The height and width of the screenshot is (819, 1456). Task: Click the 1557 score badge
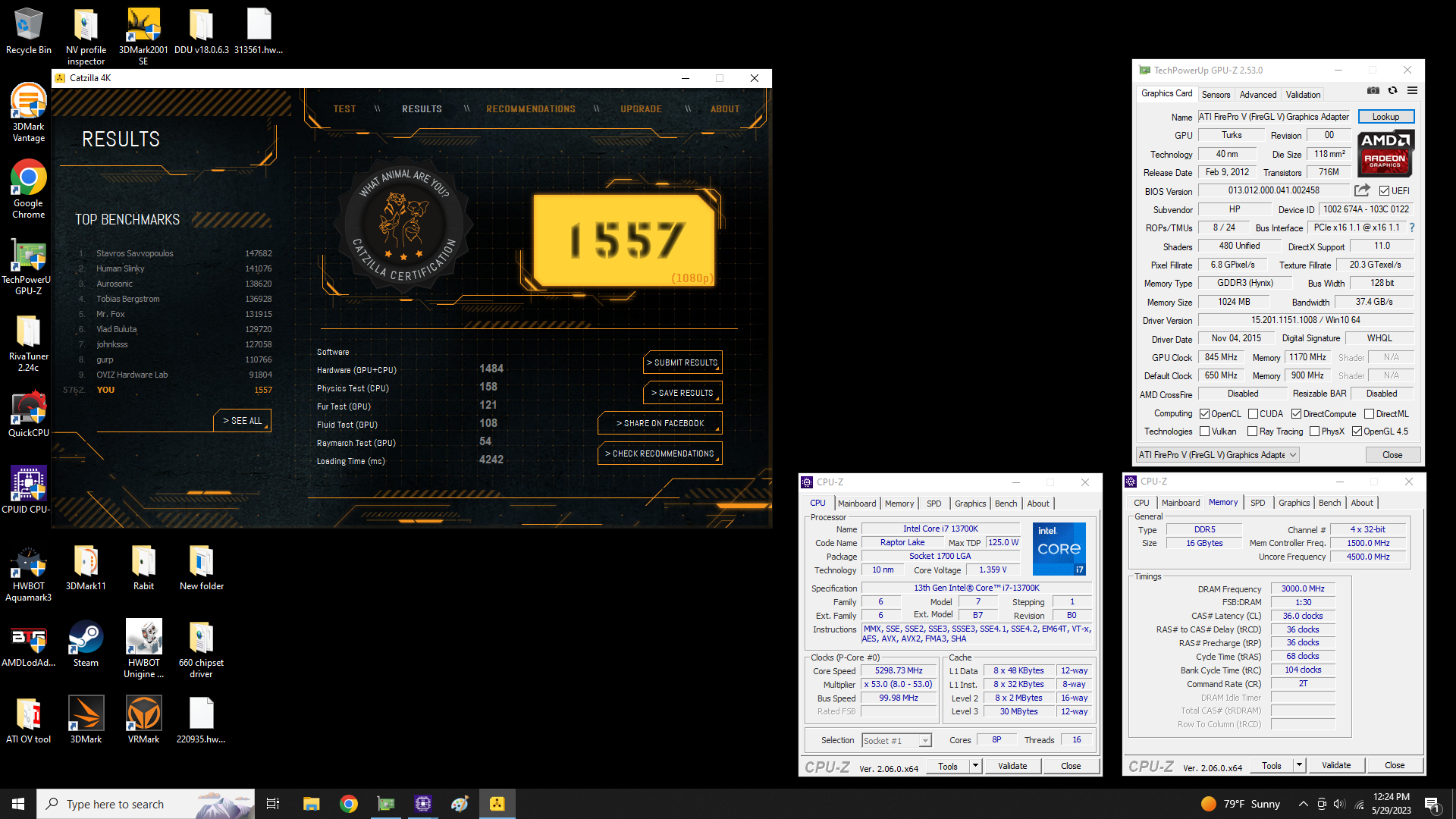coord(626,240)
